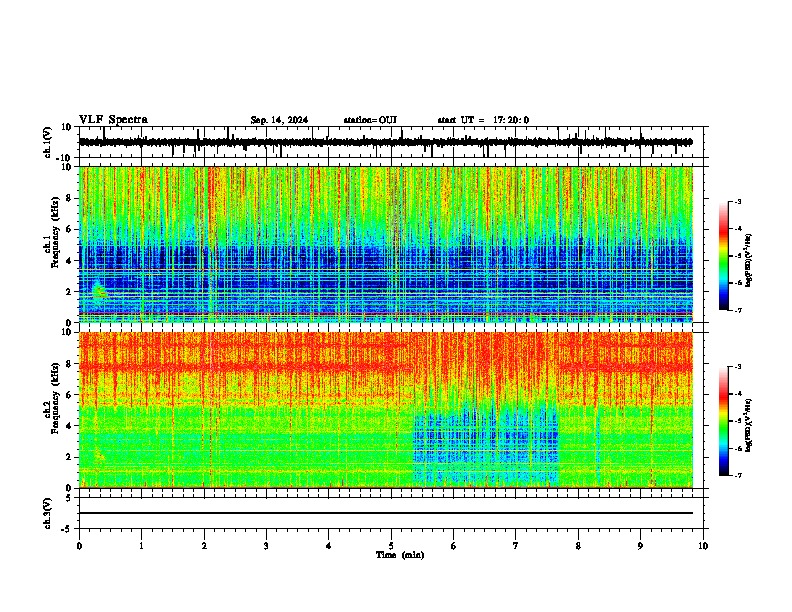Click the 'station=OUI' header text
The height and width of the screenshot is (612, 792).
tap(370, 120)
